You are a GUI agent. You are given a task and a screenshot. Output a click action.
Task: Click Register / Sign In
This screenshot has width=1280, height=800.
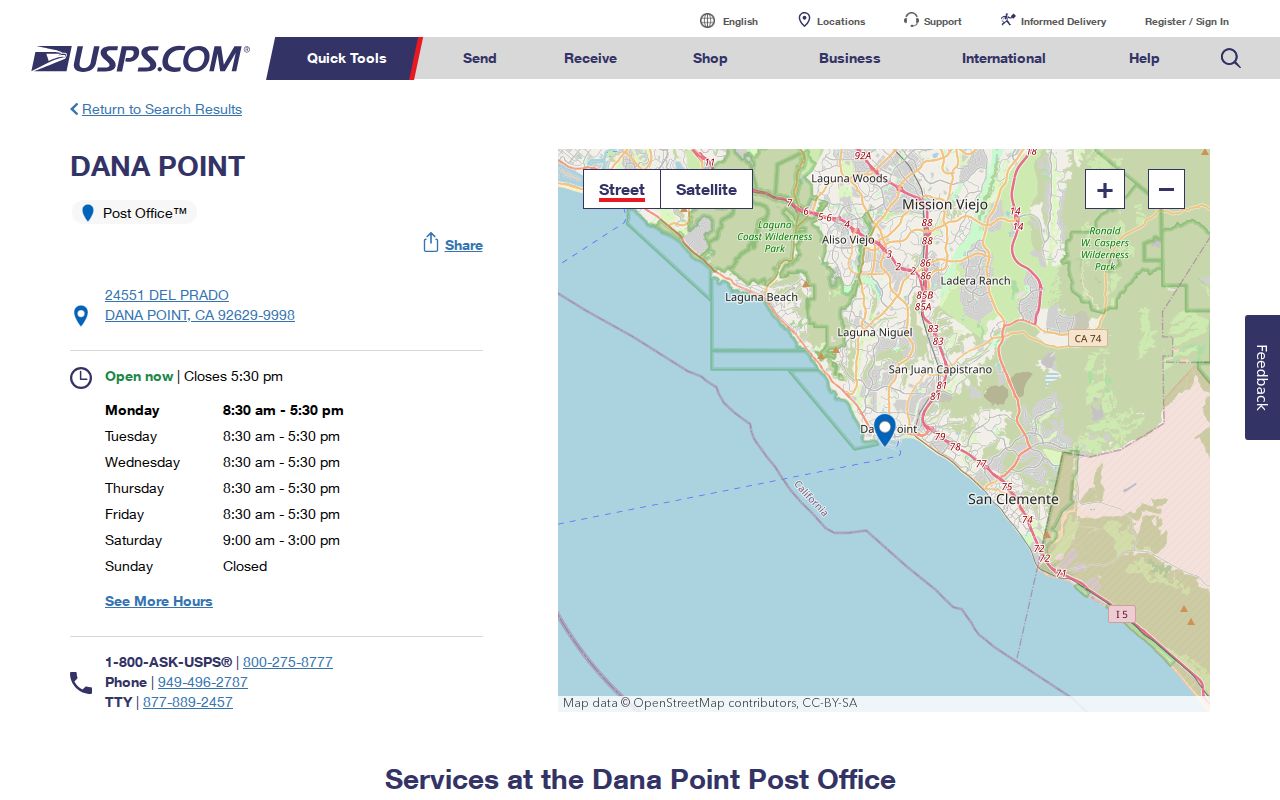(1187, 21)
